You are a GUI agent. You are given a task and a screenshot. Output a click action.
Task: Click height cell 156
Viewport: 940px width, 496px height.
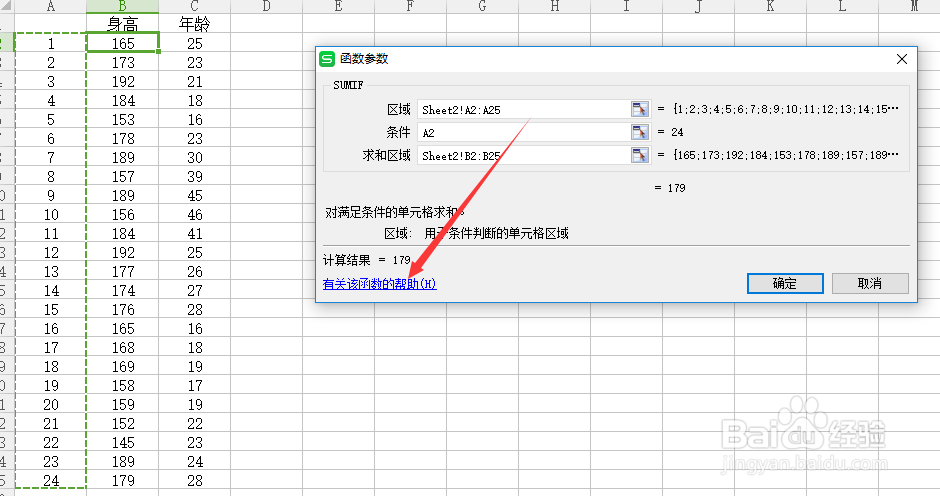click(x=122, y=215)
